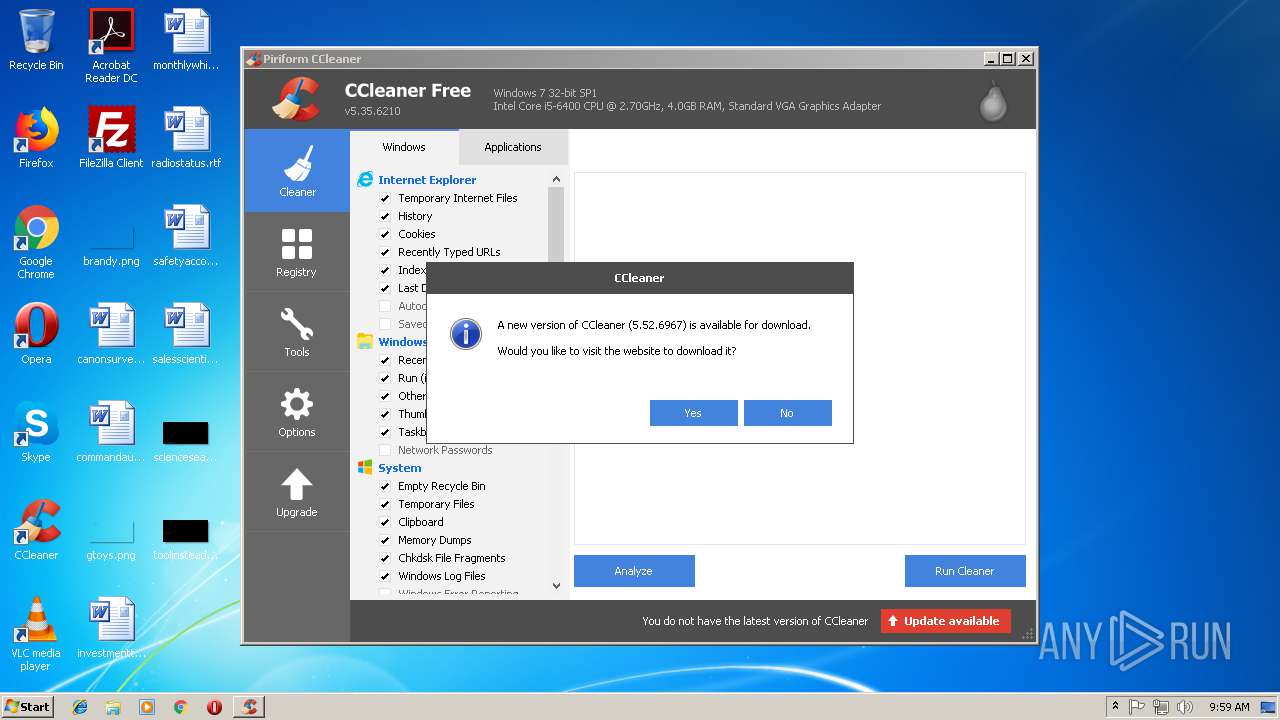Viewport: 1280px width, 720px height.
Task: Select the FileZilla Client desktop shortcut
Action: coord(111,137)
